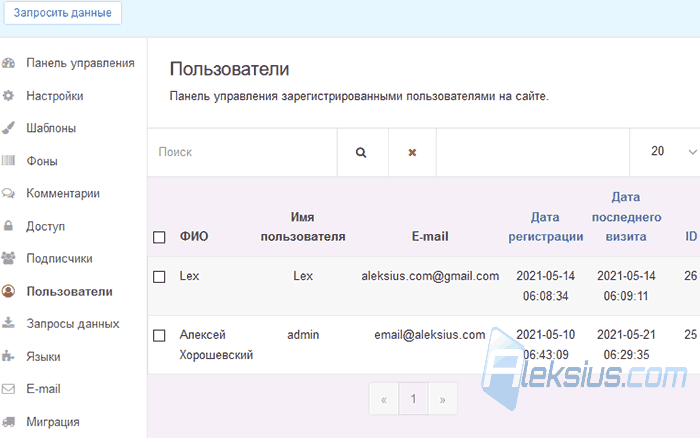Click the lock icon beside Доступ
Image resolution: width=700 pixels, height=438 pixels.
pos(8,225)
